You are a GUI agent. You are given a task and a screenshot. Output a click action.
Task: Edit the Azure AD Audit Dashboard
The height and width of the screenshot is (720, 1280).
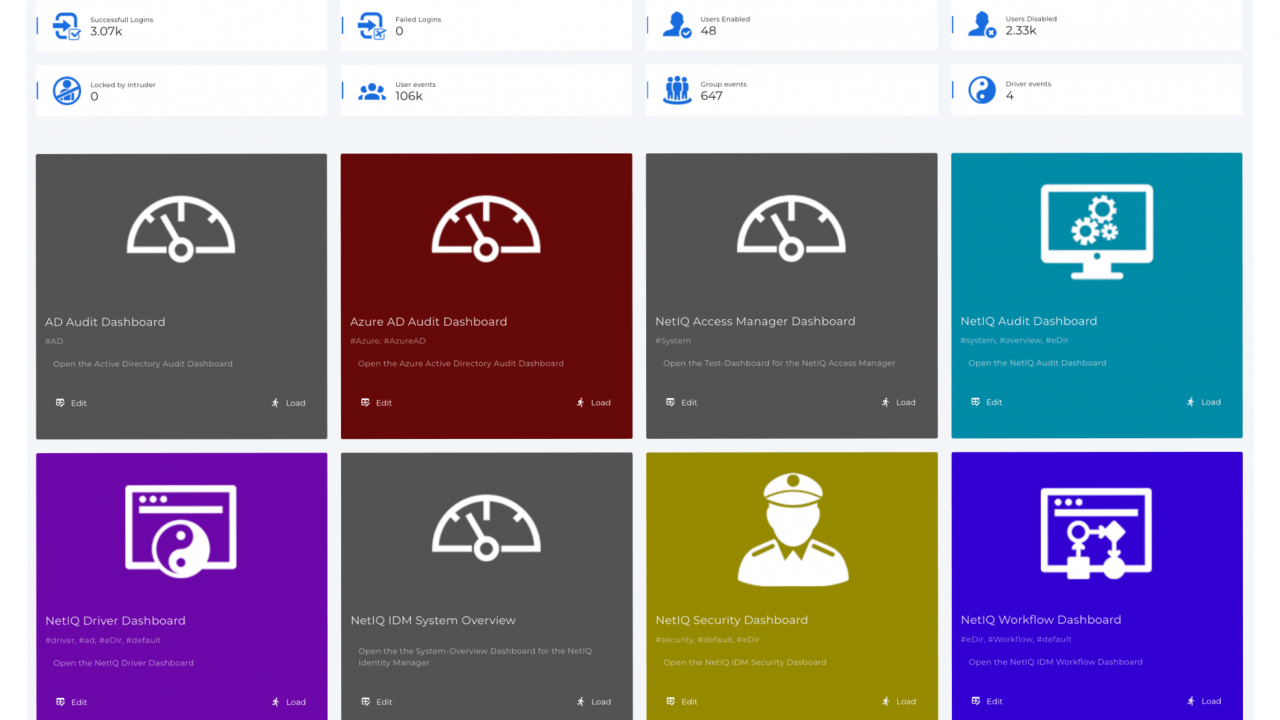click(x=377, y=403)
